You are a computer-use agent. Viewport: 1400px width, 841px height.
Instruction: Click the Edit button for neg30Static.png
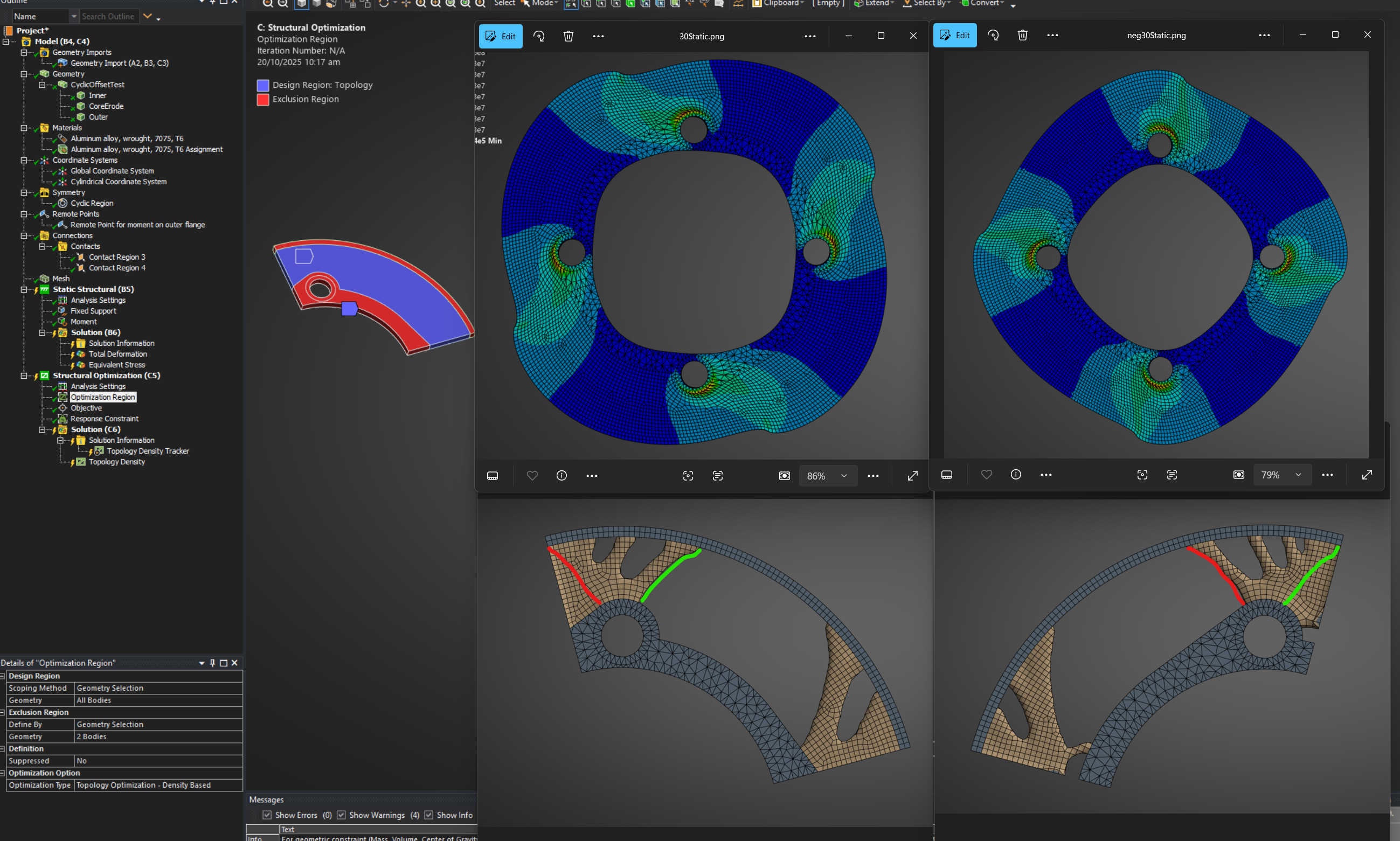click(x=954, y=35)
